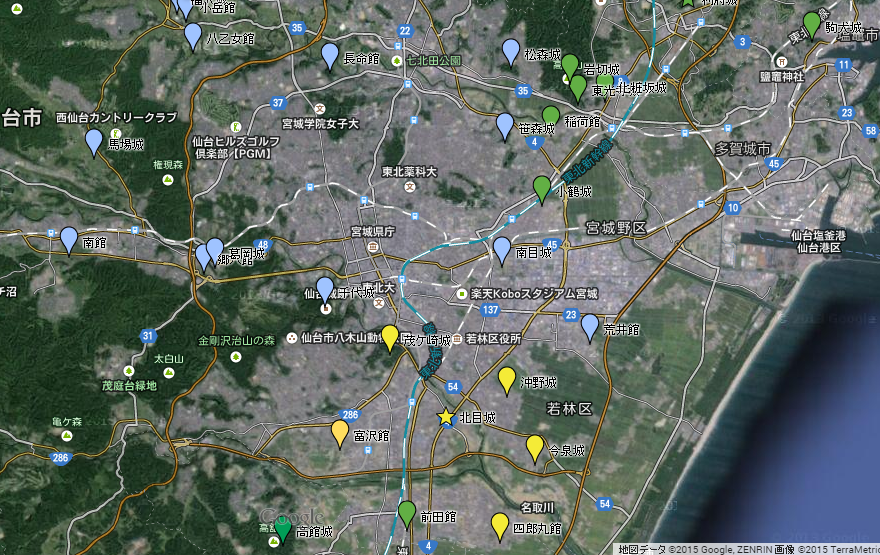This screenshot has width=880, height=555.
Task: Select the 鹽竈神社 shrine icon
Action: tap(781, 62)
